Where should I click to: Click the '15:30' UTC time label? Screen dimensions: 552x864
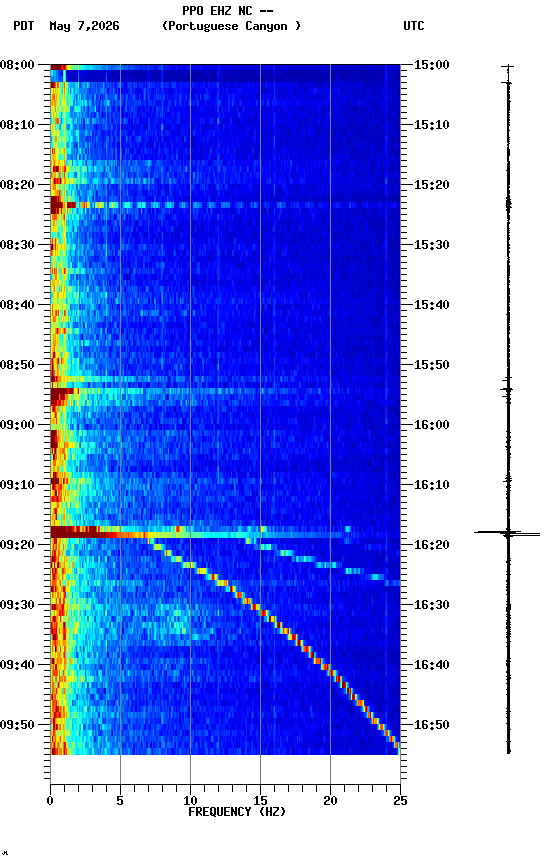(432, 245)
